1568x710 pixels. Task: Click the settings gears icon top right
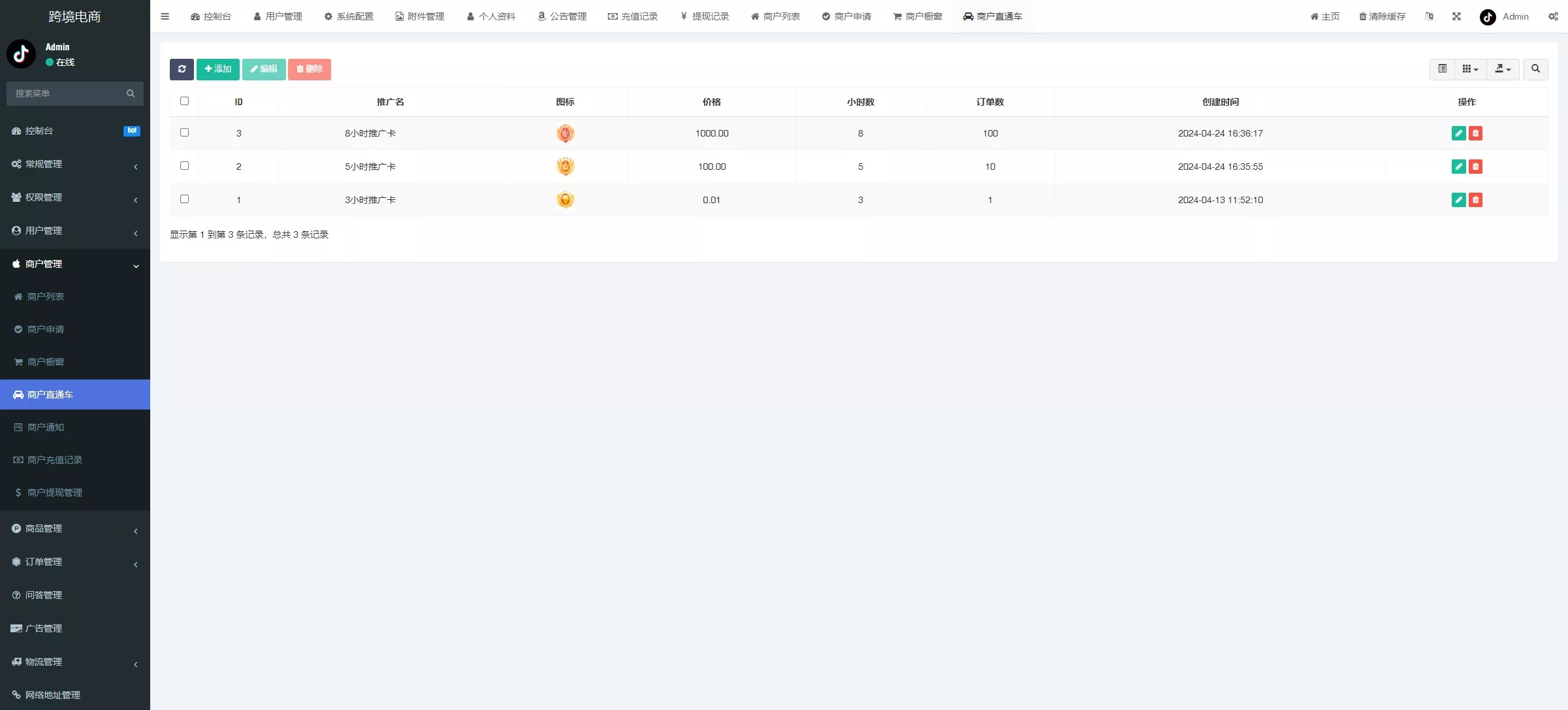pyautogui.click(x=1553, y=16)
